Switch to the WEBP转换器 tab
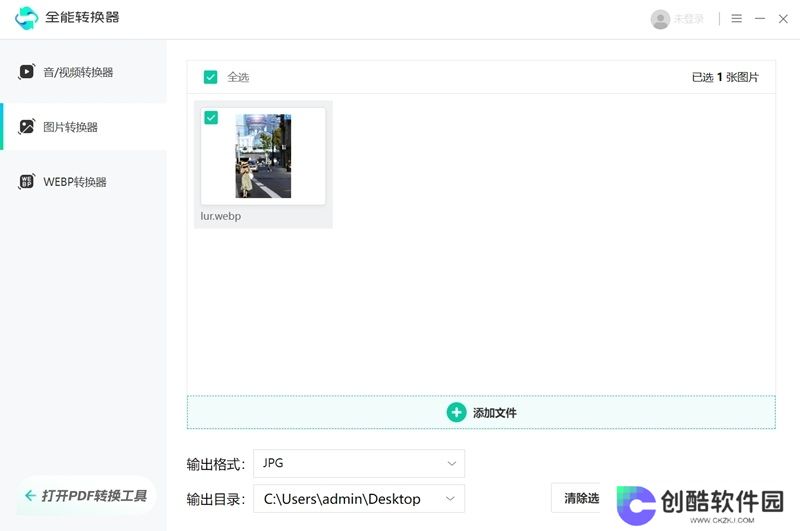This screenshot has height=531, width=800. [x=83, y=182]
